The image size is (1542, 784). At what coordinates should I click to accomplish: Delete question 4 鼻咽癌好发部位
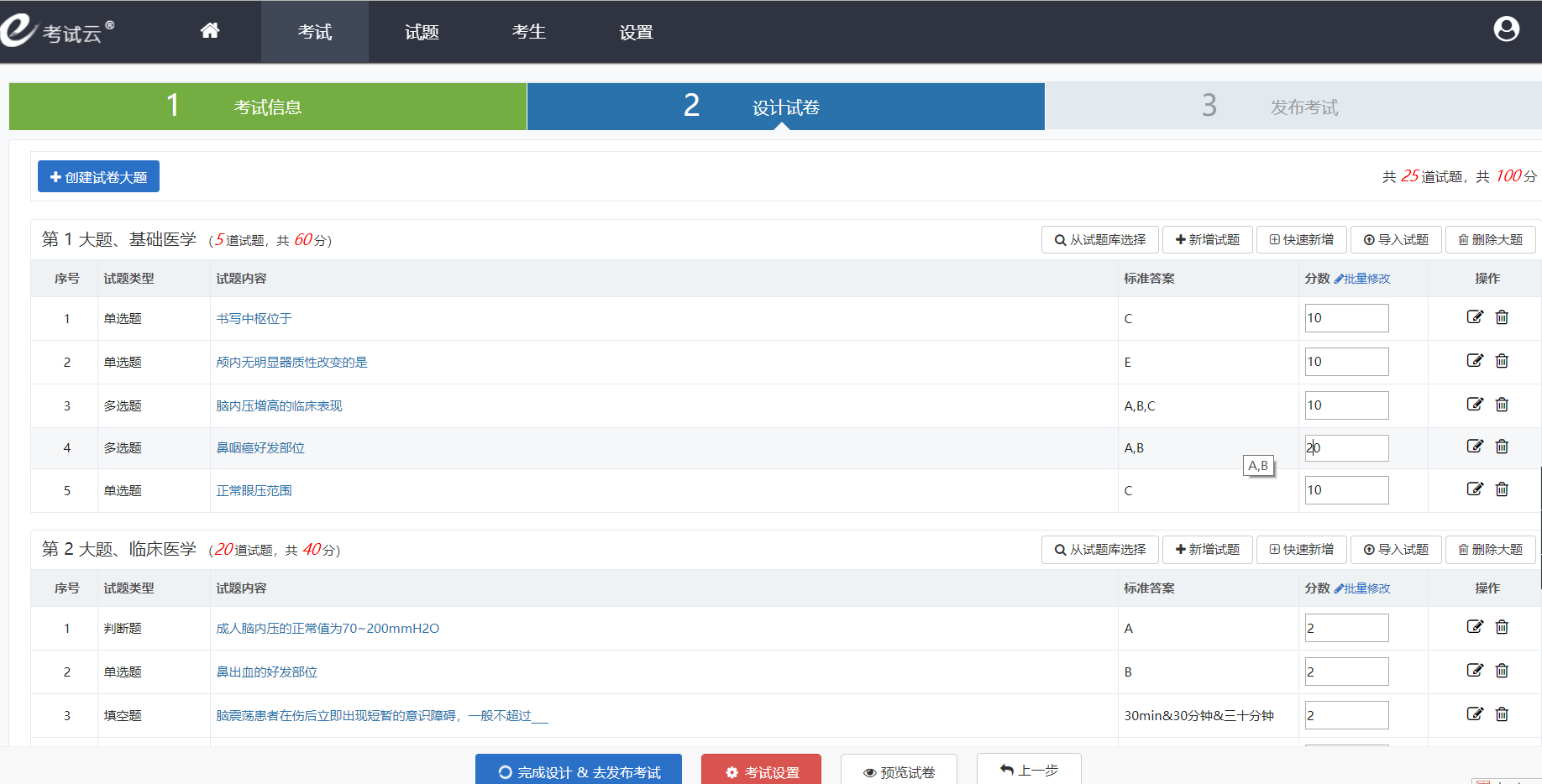click(1502, 447)
